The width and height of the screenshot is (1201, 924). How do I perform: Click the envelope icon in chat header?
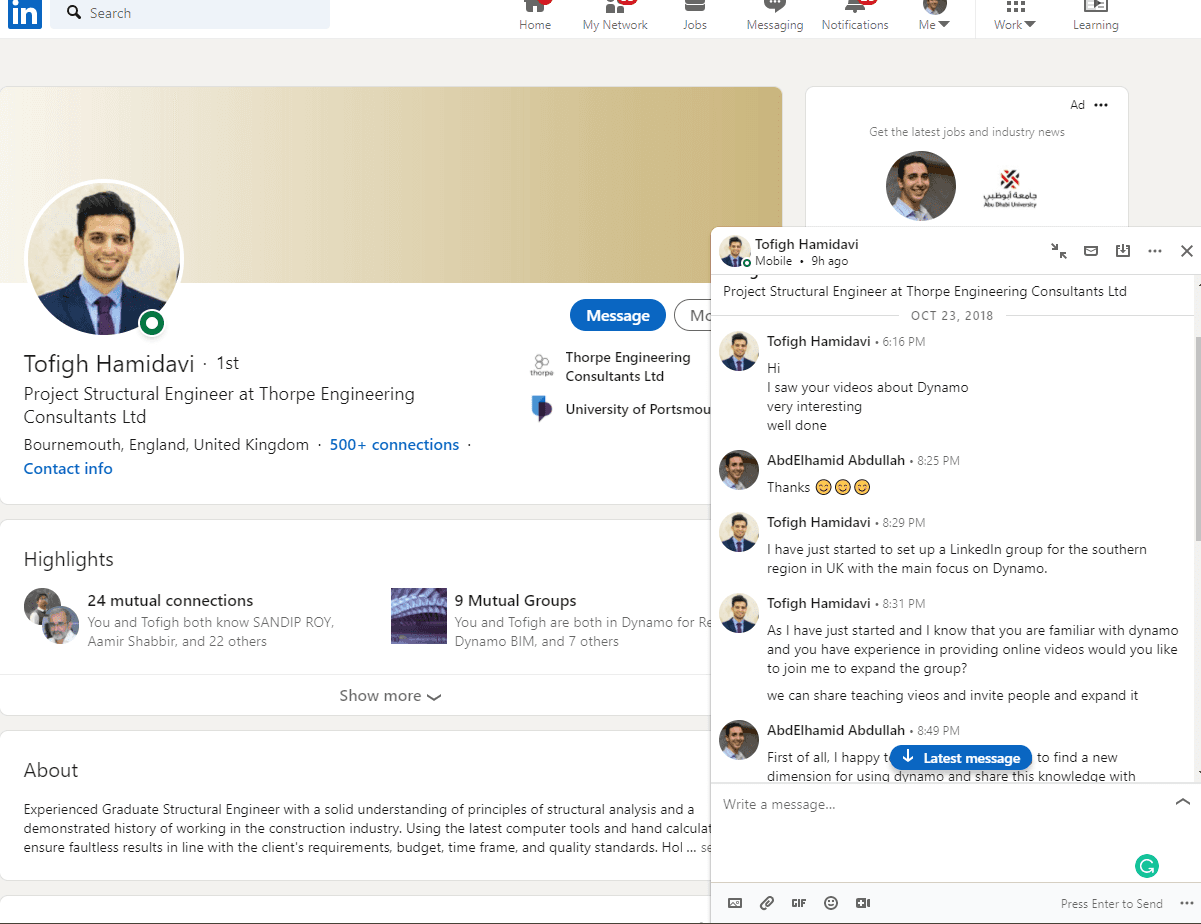(x=1091, y=251)
